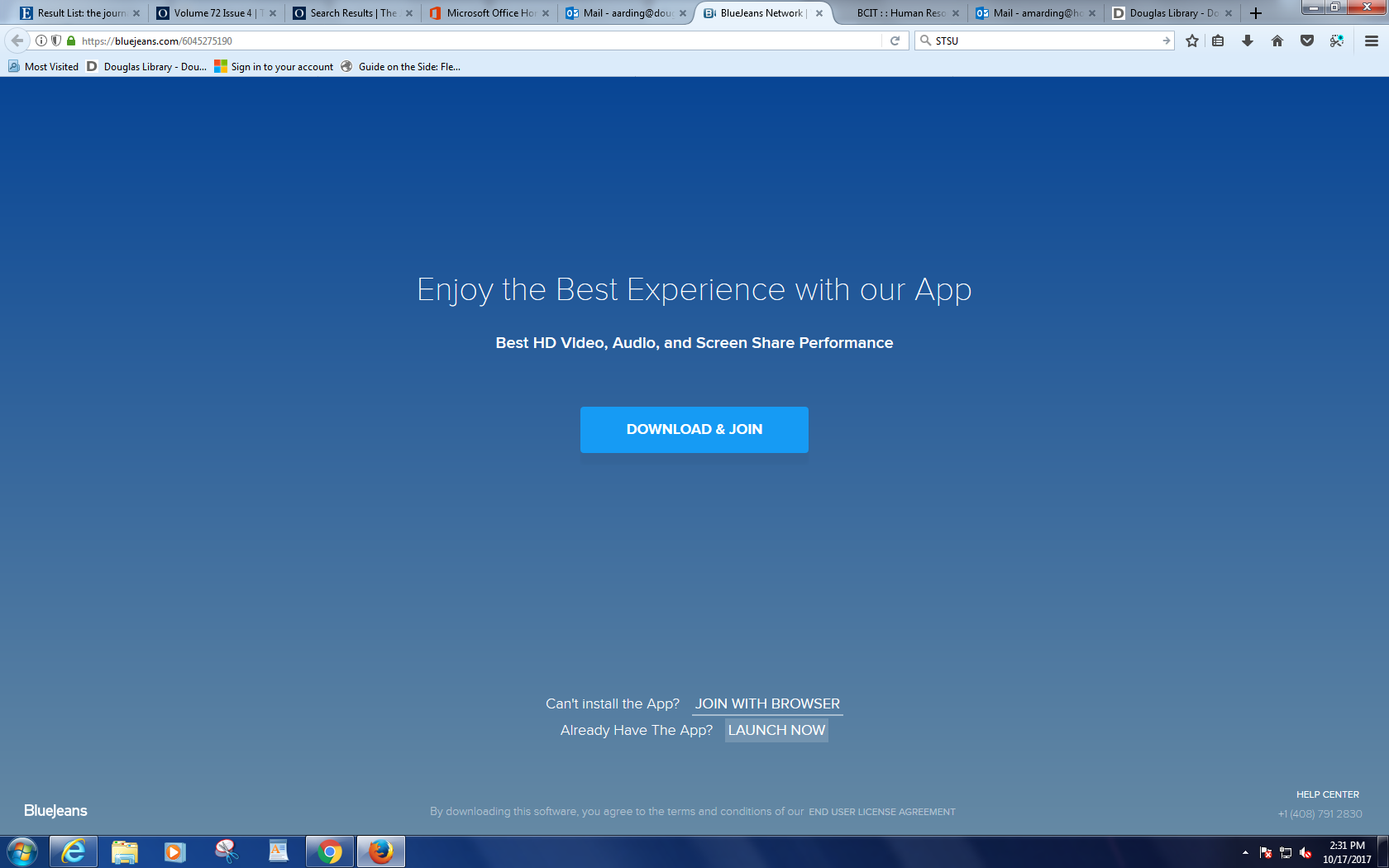Image resolution: width=1389 pixels, height=868 pixels.
Task: Click the search box containing STSU
Action: [x=1044, y=41]
